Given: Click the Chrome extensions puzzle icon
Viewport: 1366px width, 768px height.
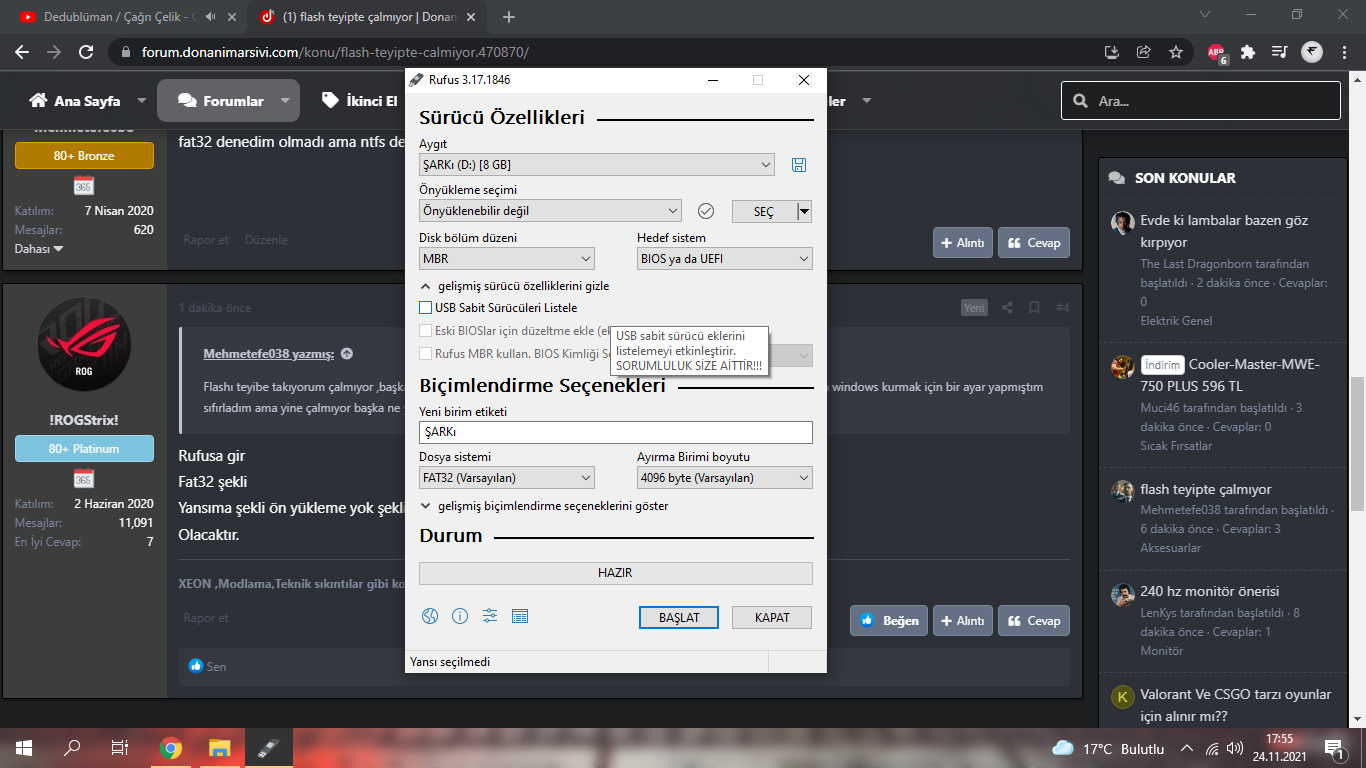Looking at the screenshot, I should [1247, 52].
